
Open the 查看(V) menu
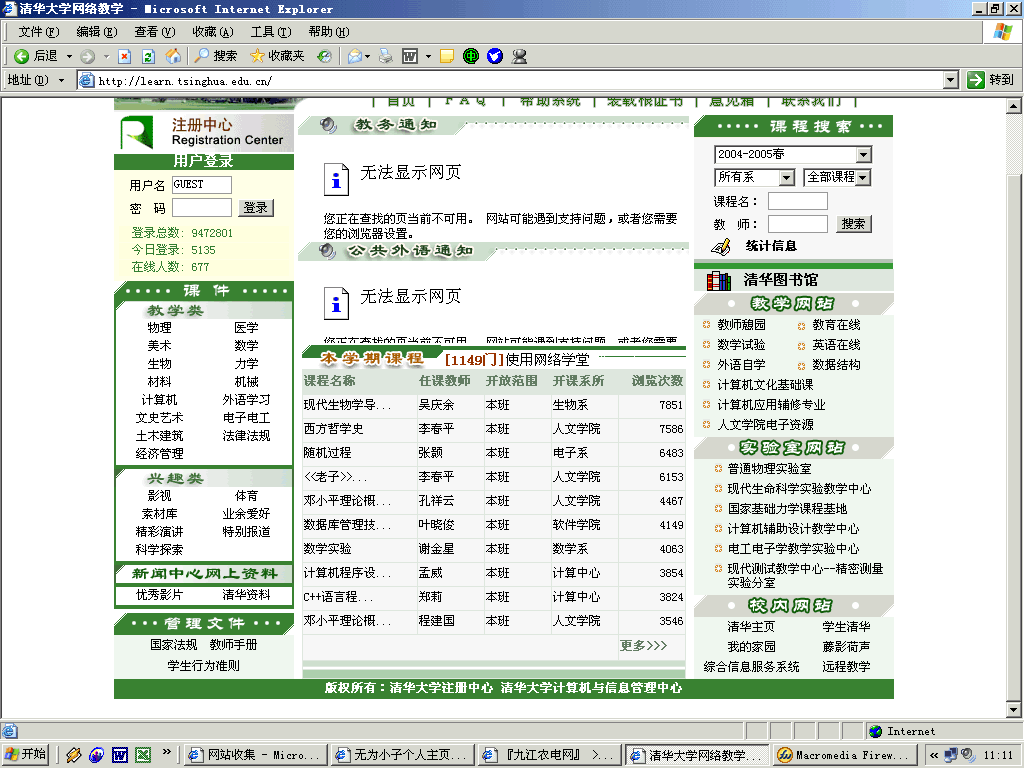(154, 32)
